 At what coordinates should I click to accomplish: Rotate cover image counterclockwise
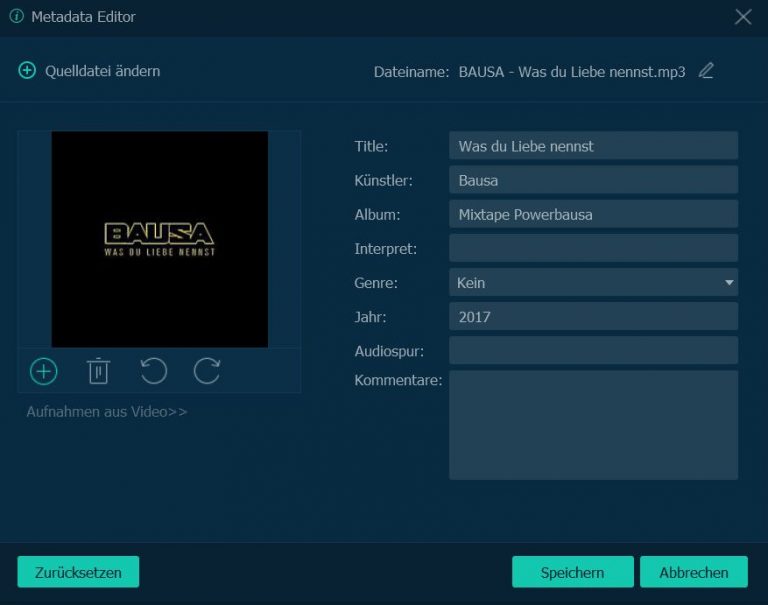154,371
